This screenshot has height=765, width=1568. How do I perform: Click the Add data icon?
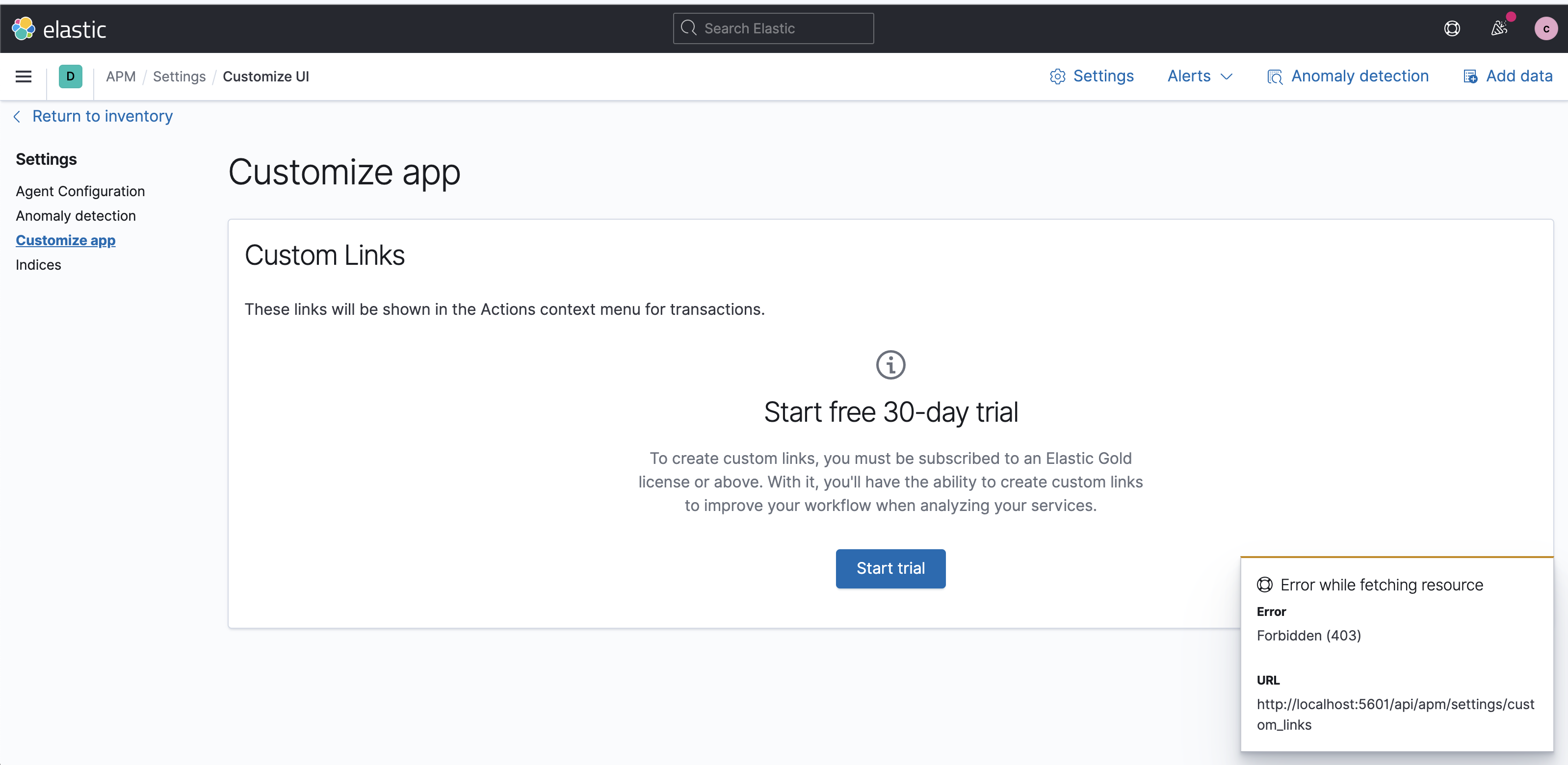pos(1470,76)
